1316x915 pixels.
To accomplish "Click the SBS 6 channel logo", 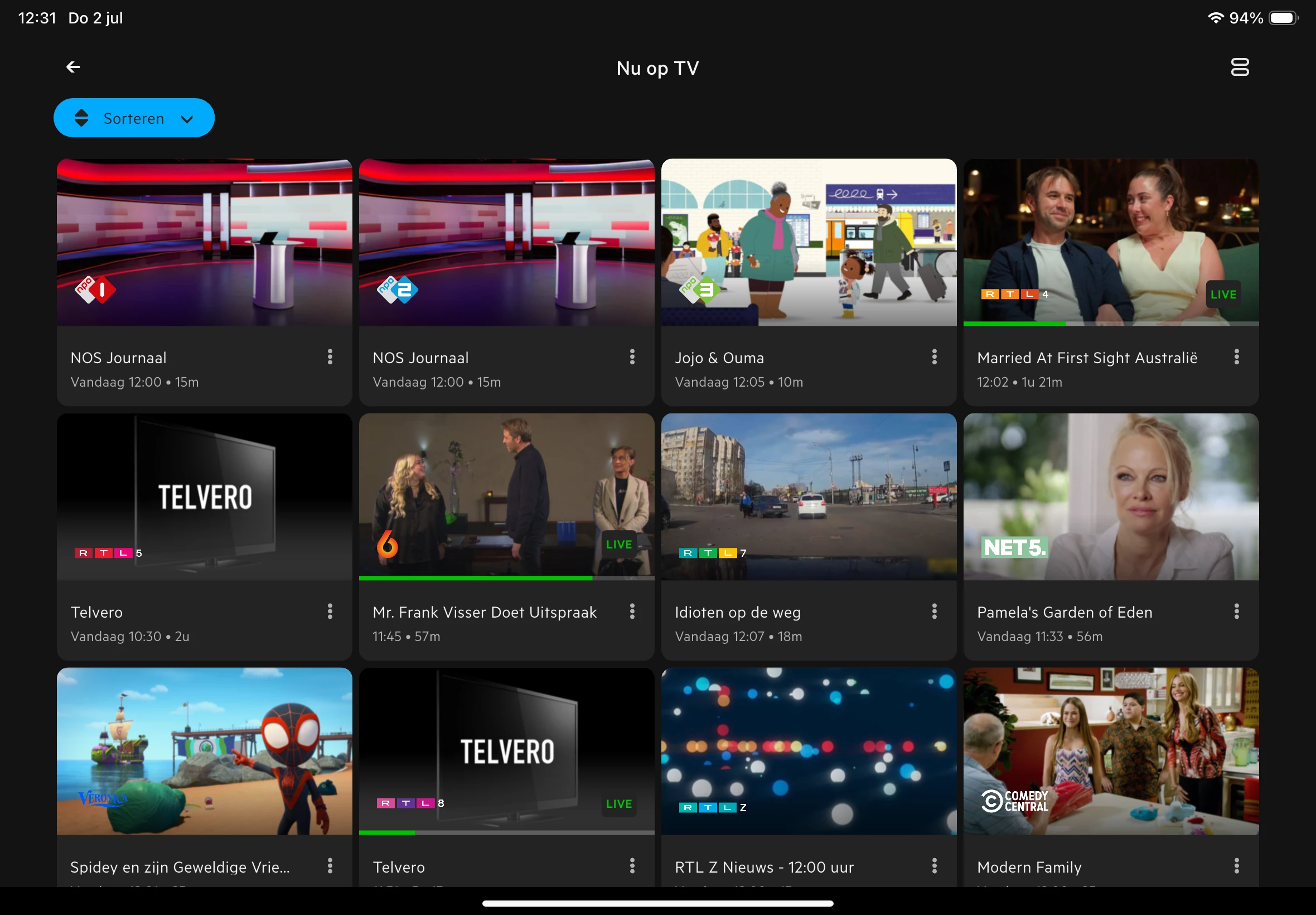I will pyautogui.click(x=388, y=543).
